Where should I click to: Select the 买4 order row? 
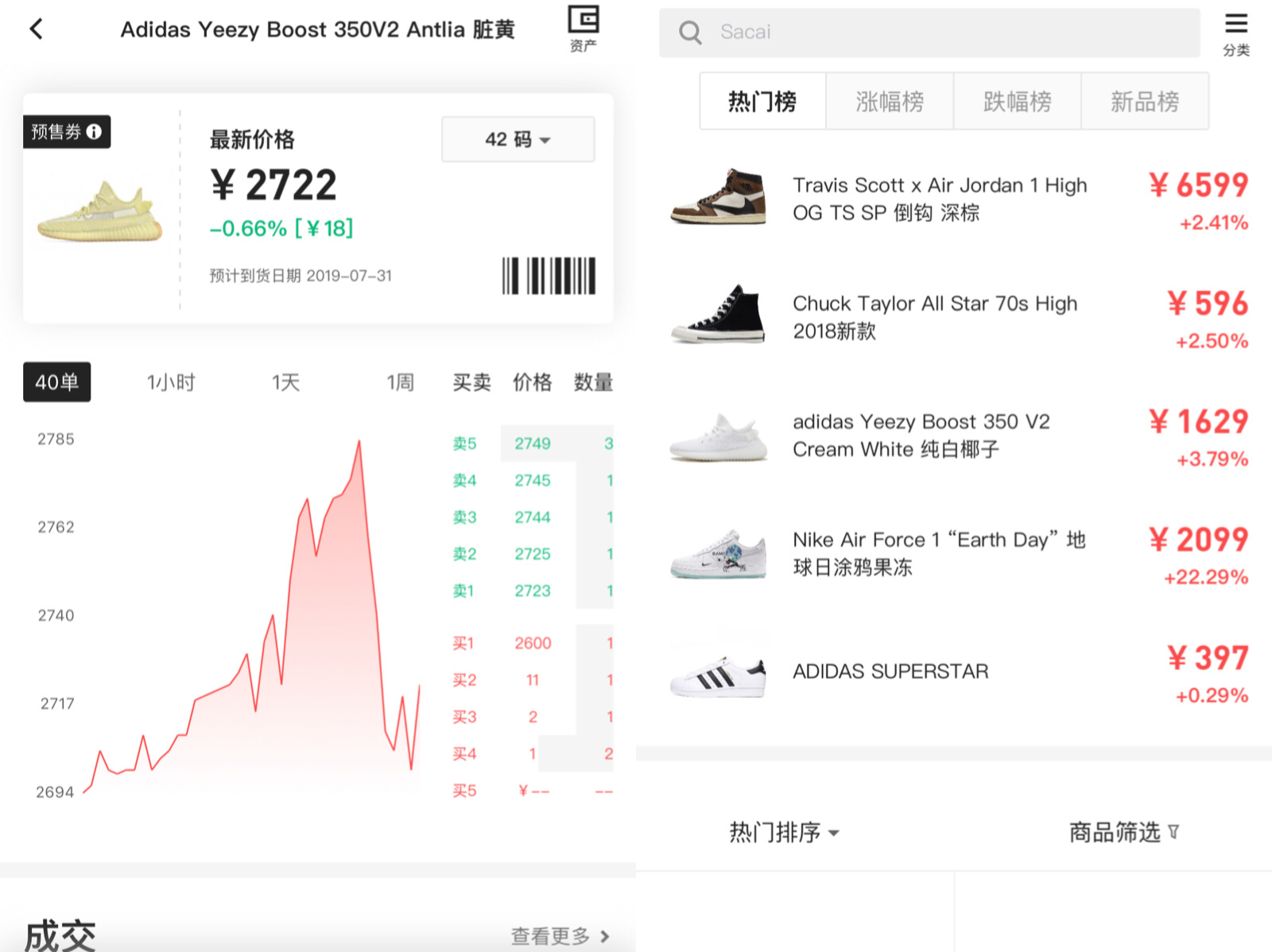[533, 753]
